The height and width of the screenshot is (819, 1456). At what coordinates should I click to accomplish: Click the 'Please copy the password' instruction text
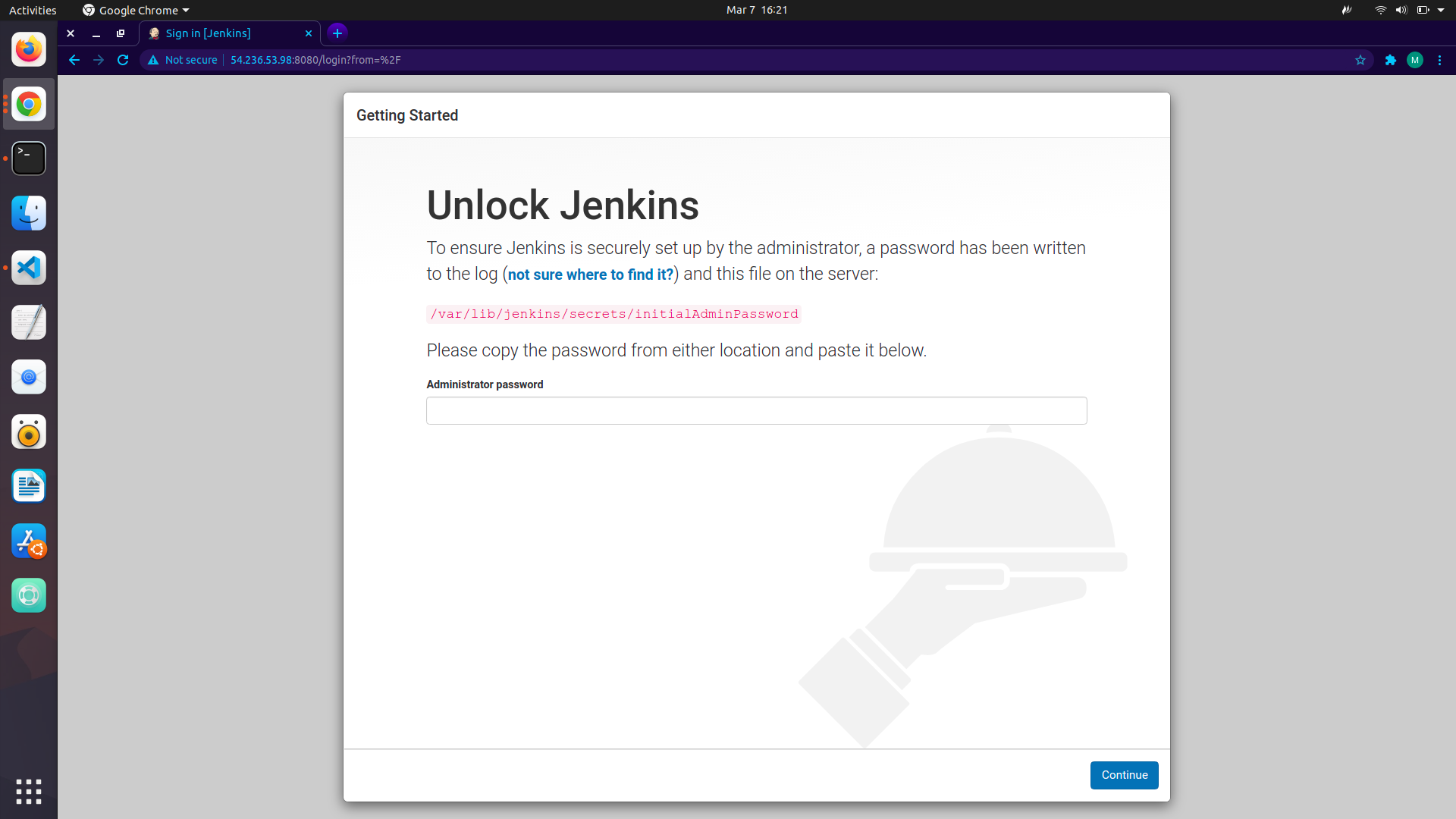pyautogui.click(x=676, y=350)
